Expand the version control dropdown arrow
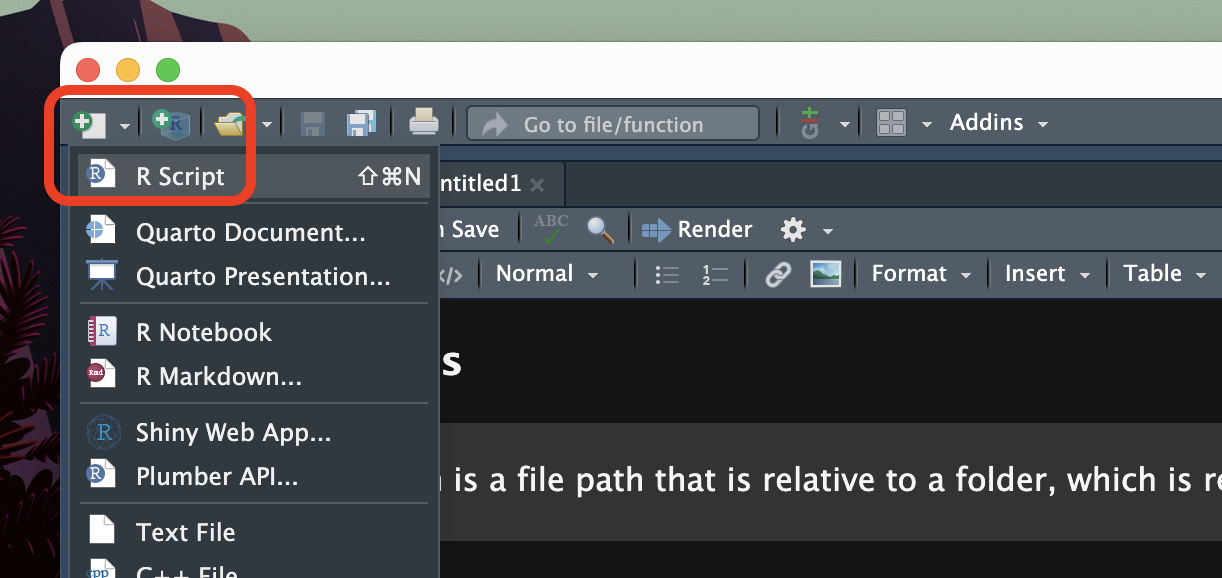The width and height of the screenshot is (1222, 578). click(x=845, y=125)
